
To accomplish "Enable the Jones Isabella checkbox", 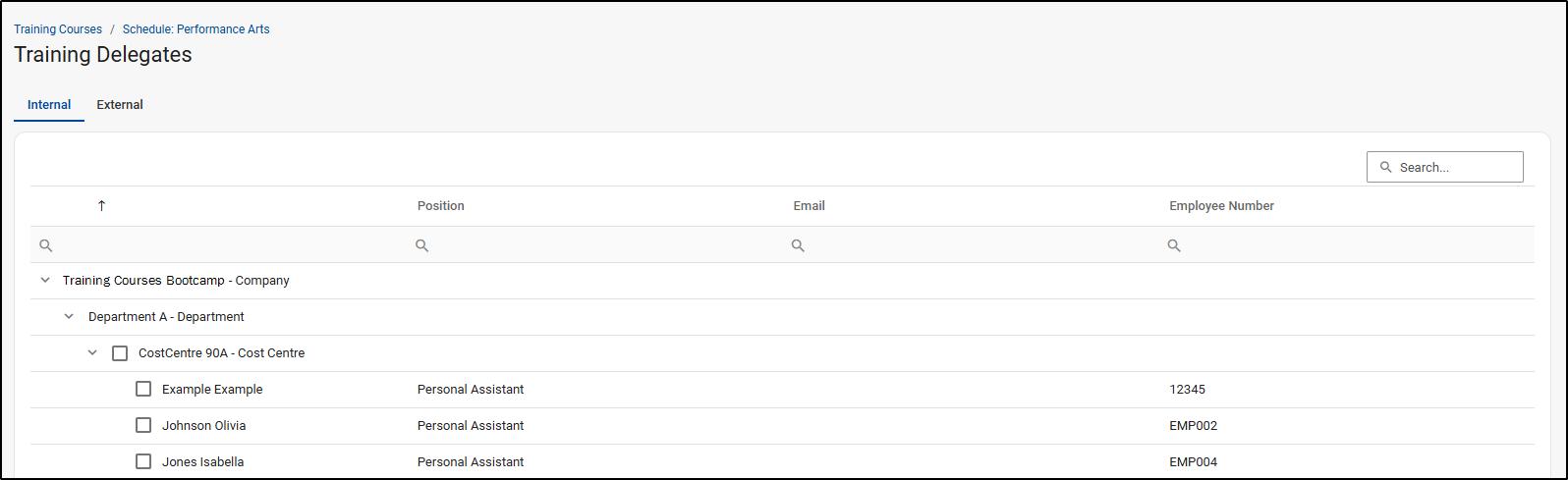I will point(143,461).
